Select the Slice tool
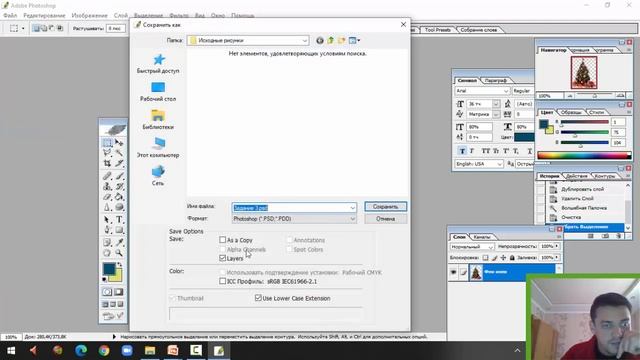Viewport: 640px width, 360px height. 119,164
